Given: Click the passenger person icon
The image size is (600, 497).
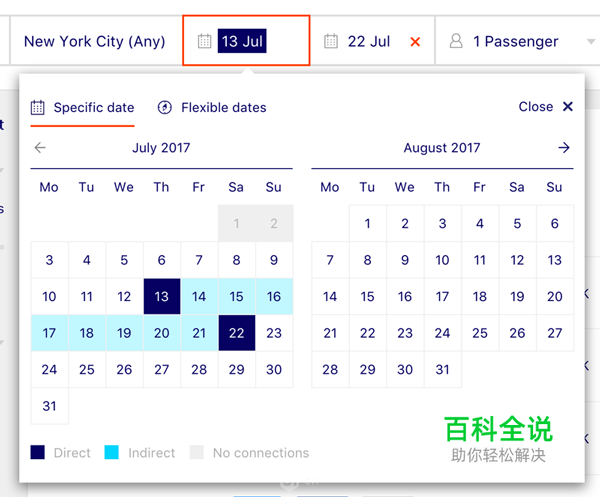Looking at the screenshot, I should 456,42.
